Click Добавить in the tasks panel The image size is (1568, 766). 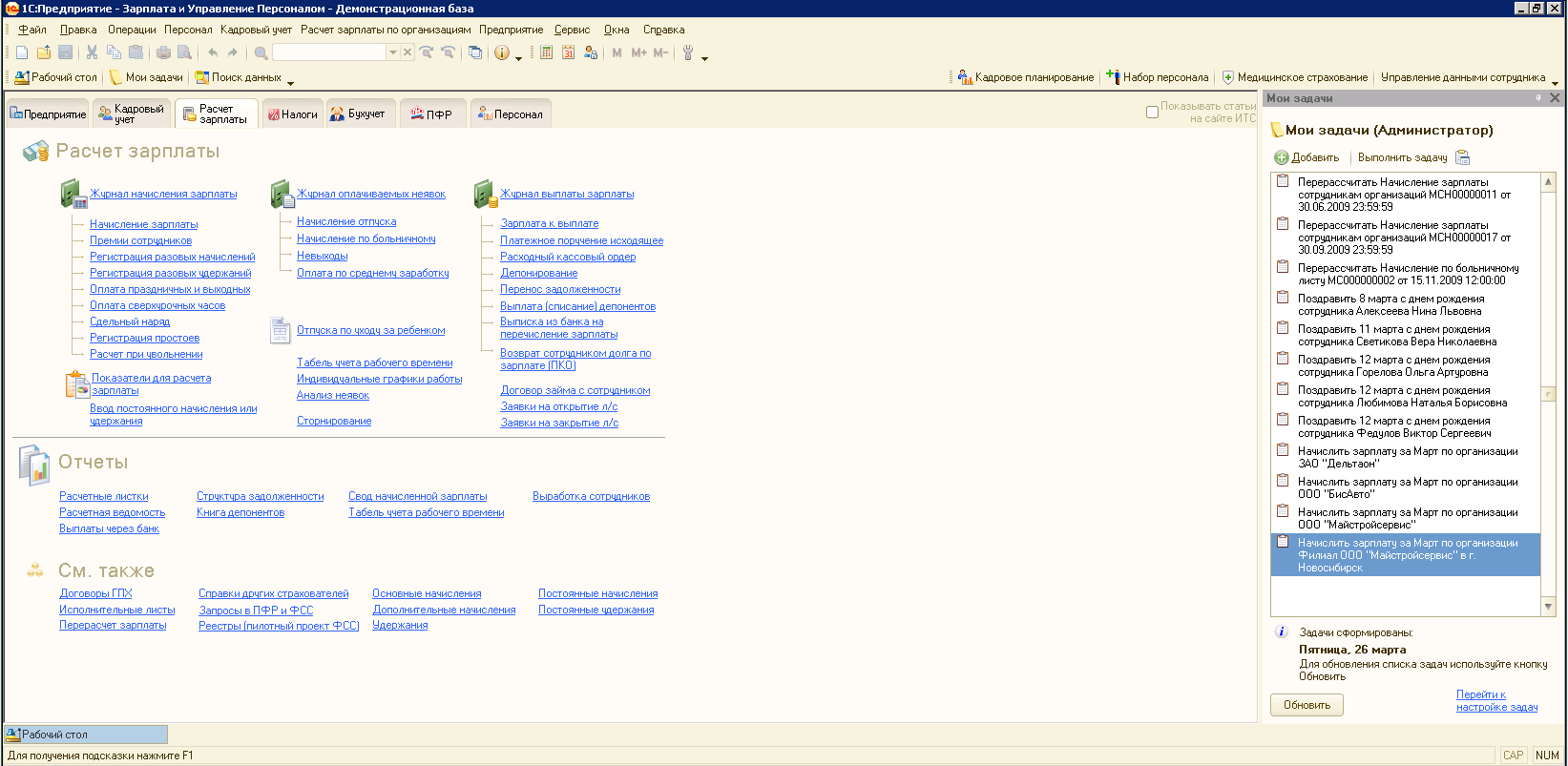1307,157
